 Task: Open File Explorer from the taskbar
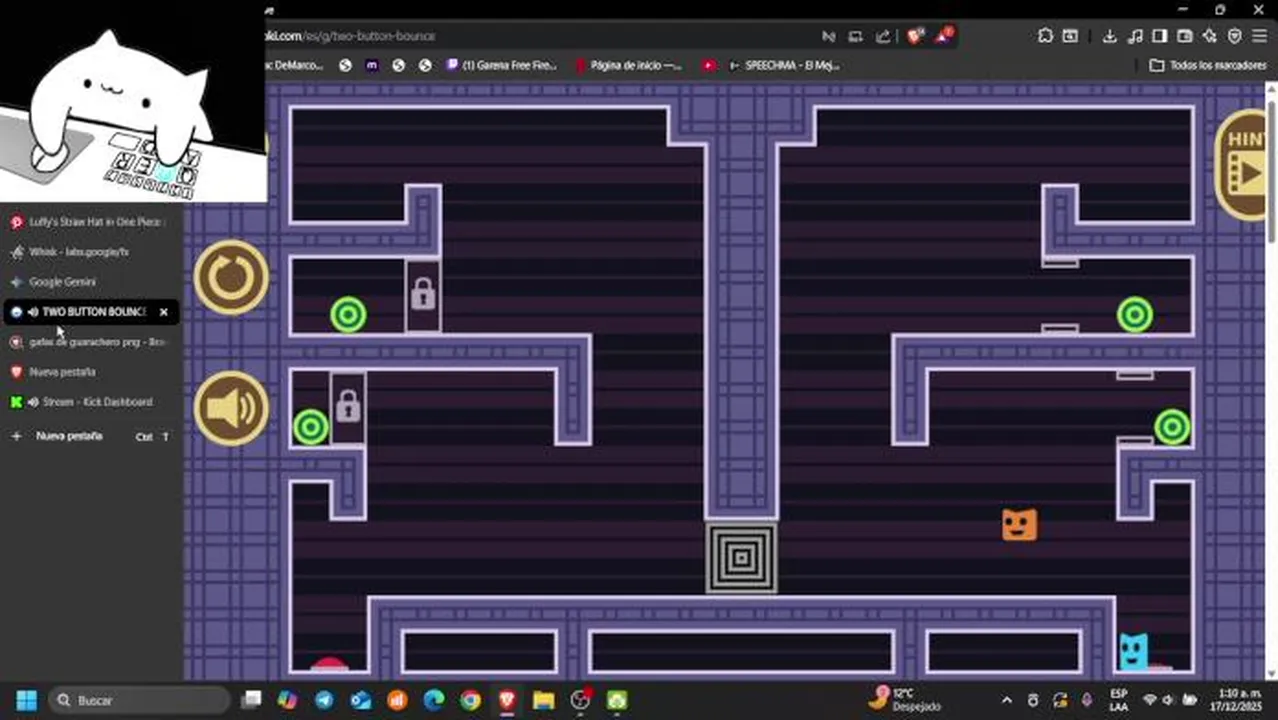[x=543, y=700]
